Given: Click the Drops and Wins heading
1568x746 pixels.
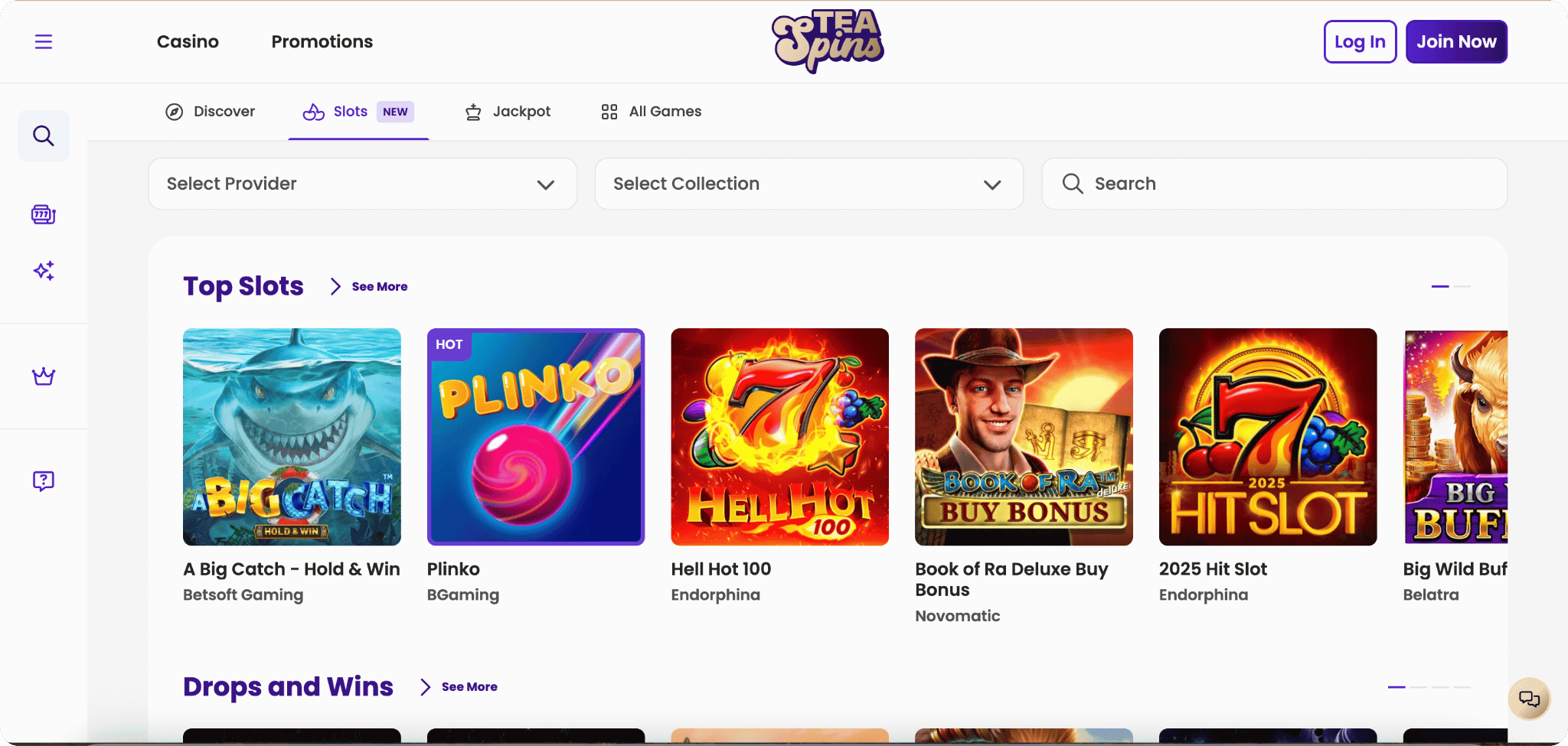Looking at the screenshot, I should click(288, 687).
